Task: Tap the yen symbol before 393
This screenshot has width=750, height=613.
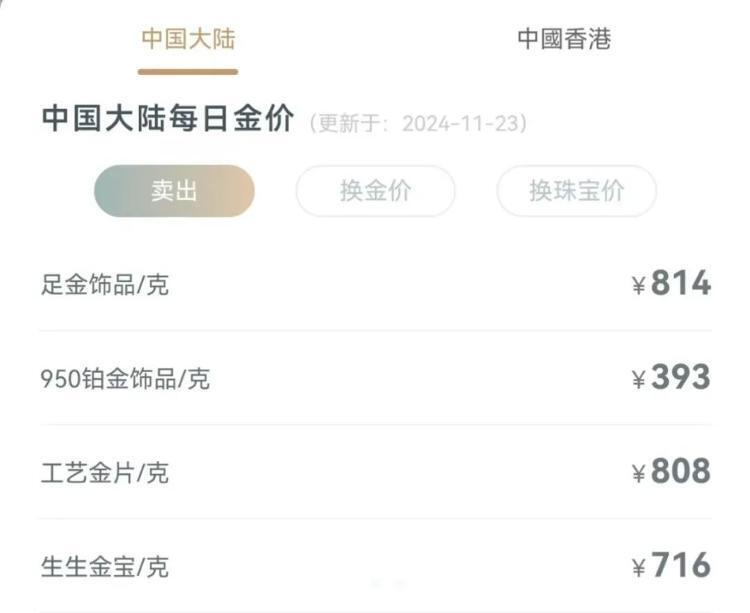Action: point(639,381)
